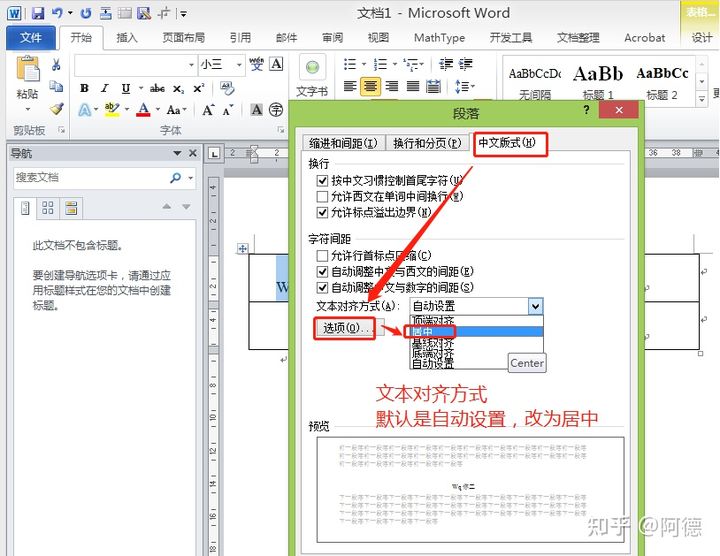Screen dimensions: 720x556
Task: Toggle Bold formatting
Action: [x=84, y=88]
